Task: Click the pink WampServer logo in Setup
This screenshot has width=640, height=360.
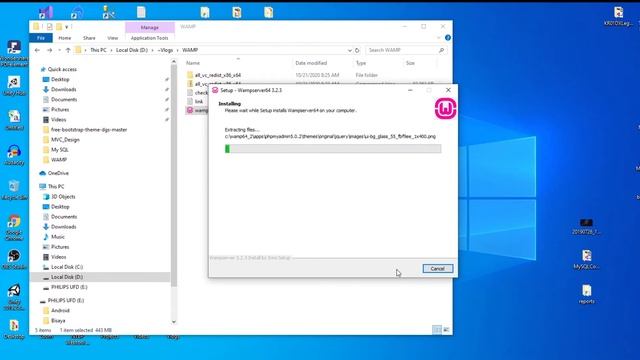Action: 445,109
